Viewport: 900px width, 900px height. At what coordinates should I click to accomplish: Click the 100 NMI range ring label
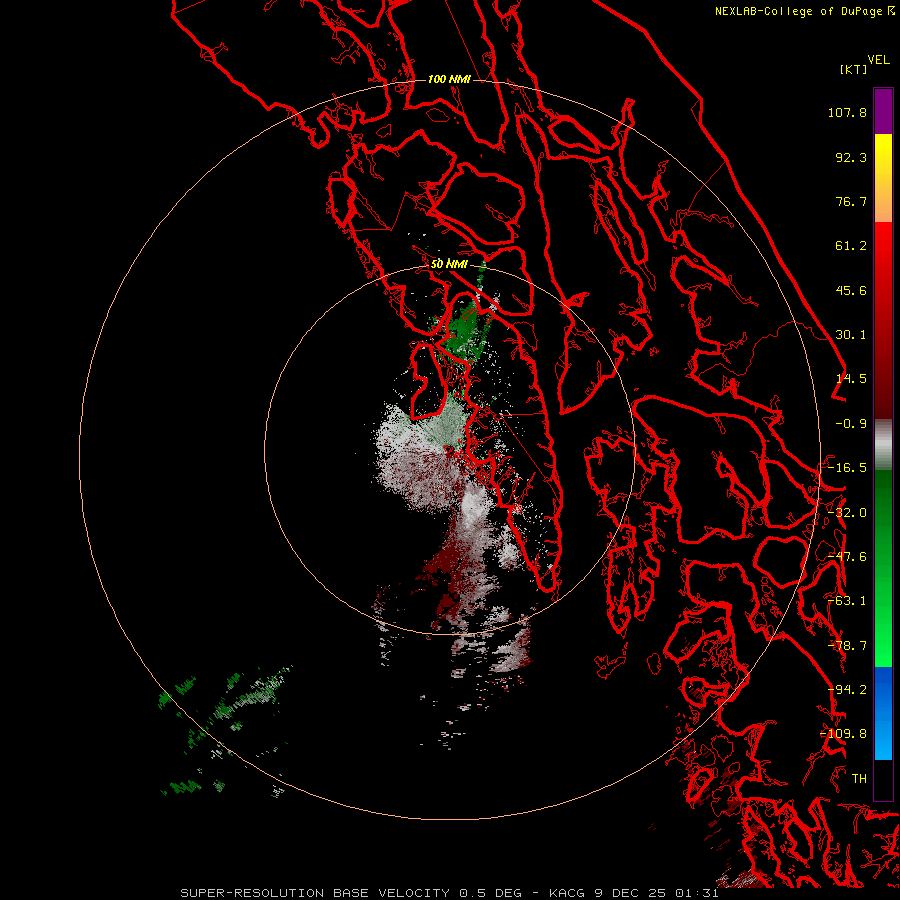[x=449, y=79]
